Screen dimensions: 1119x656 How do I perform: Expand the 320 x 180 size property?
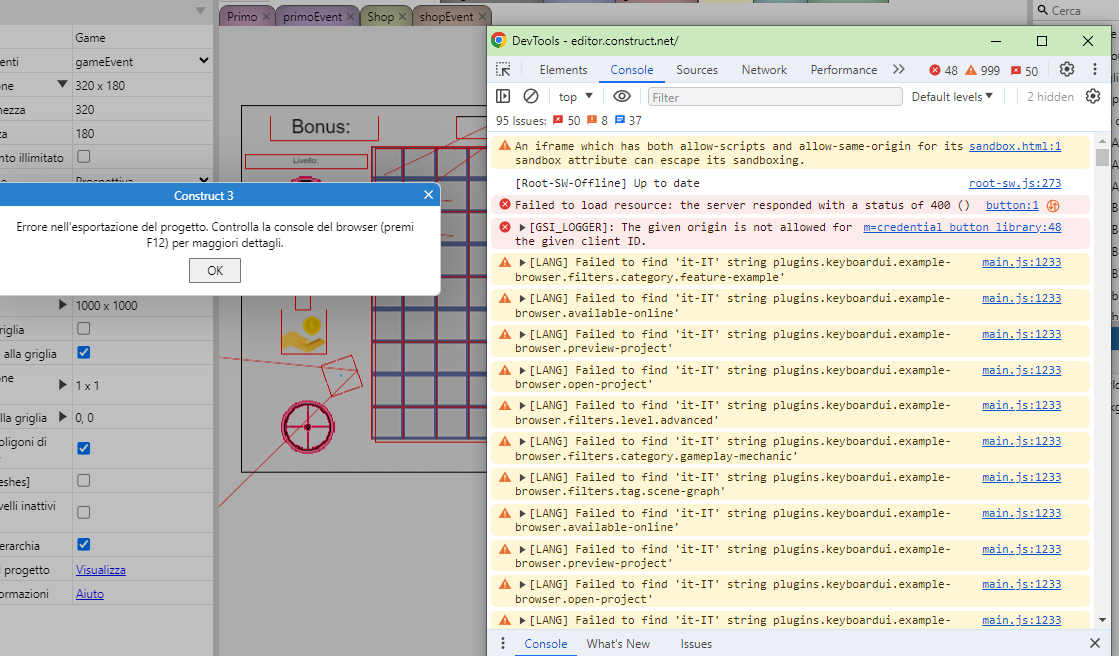click(62, 84)
